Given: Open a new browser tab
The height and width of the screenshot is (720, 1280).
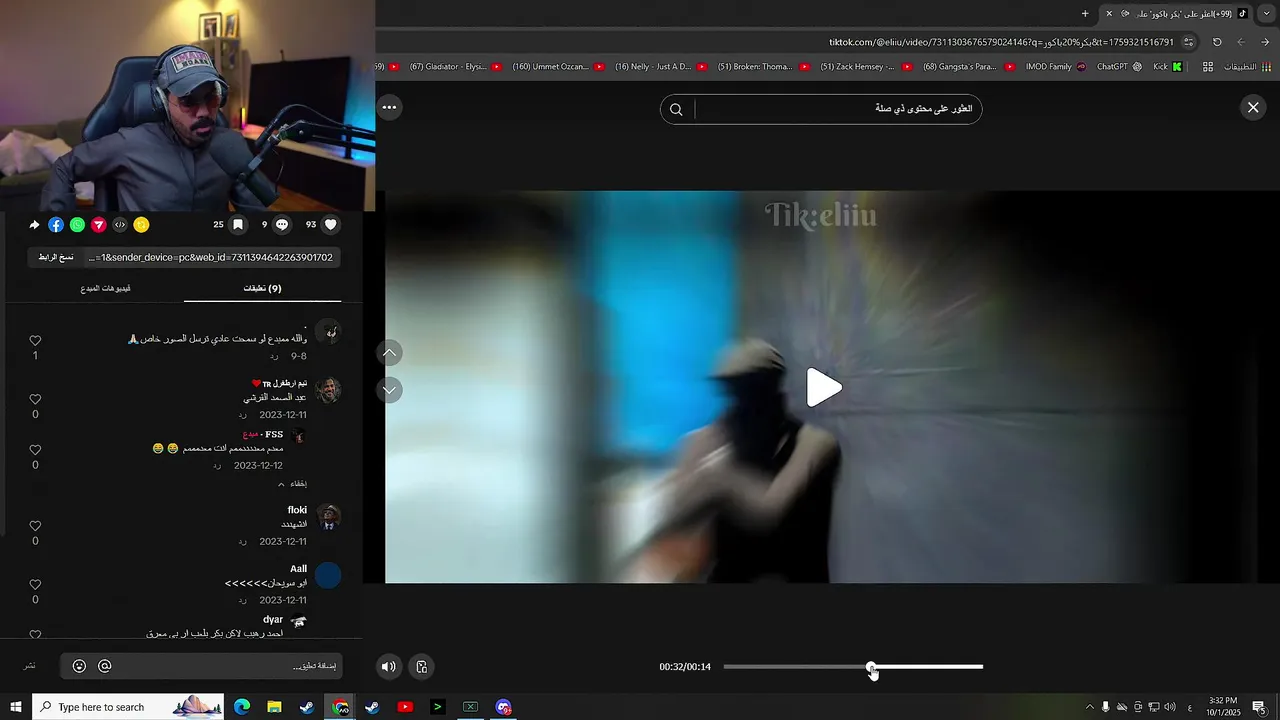Looking at the screenshot, I should [1085, 13].
